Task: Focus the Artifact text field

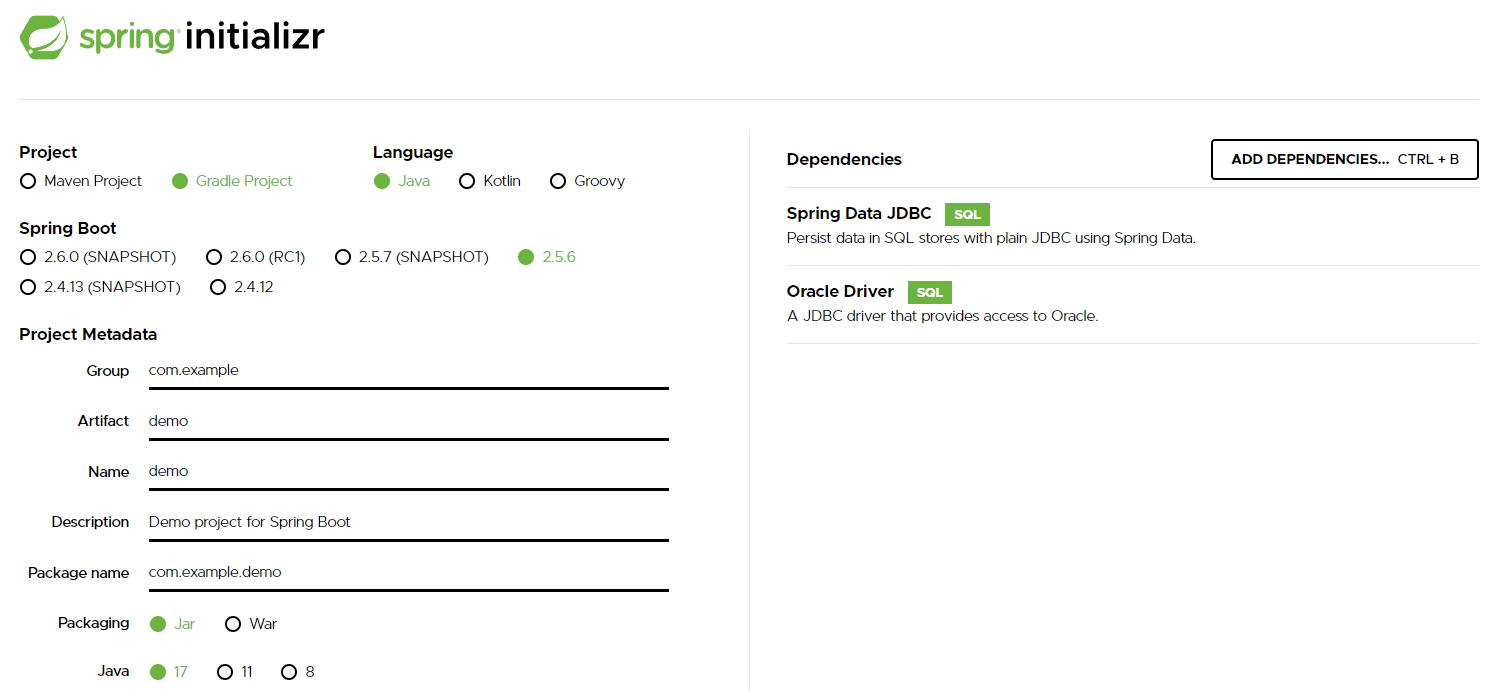Action: 408,421
